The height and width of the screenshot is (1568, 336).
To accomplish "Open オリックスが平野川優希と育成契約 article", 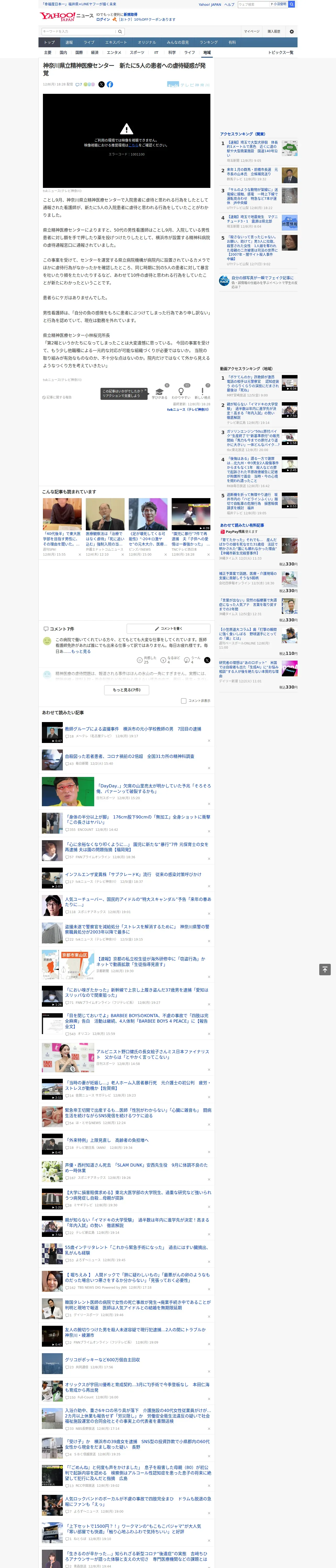I will [137, 1387].
